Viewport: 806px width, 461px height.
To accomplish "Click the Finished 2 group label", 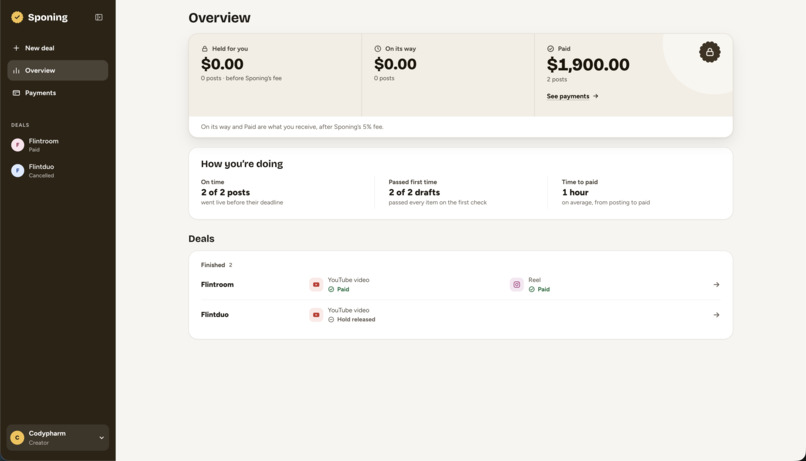I will (216, 265).
